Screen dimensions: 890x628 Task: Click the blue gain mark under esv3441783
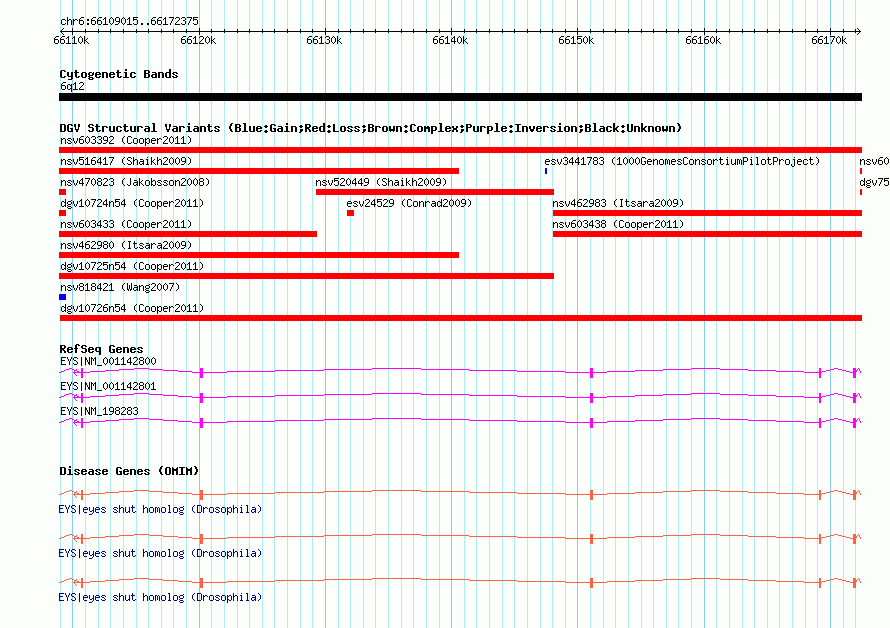point(546,171)
